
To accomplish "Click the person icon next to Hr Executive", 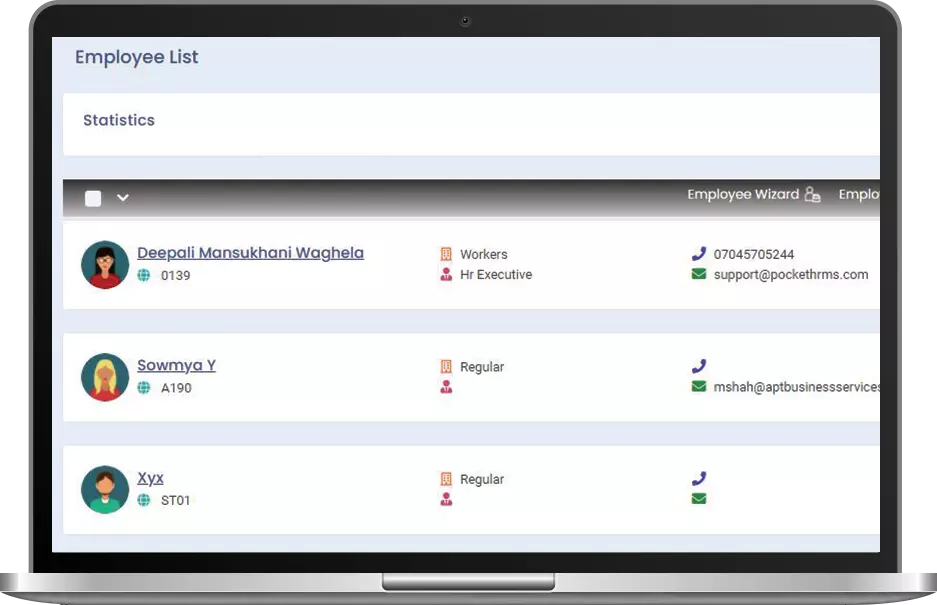I will pyautogui.click(x=446, y=274).
